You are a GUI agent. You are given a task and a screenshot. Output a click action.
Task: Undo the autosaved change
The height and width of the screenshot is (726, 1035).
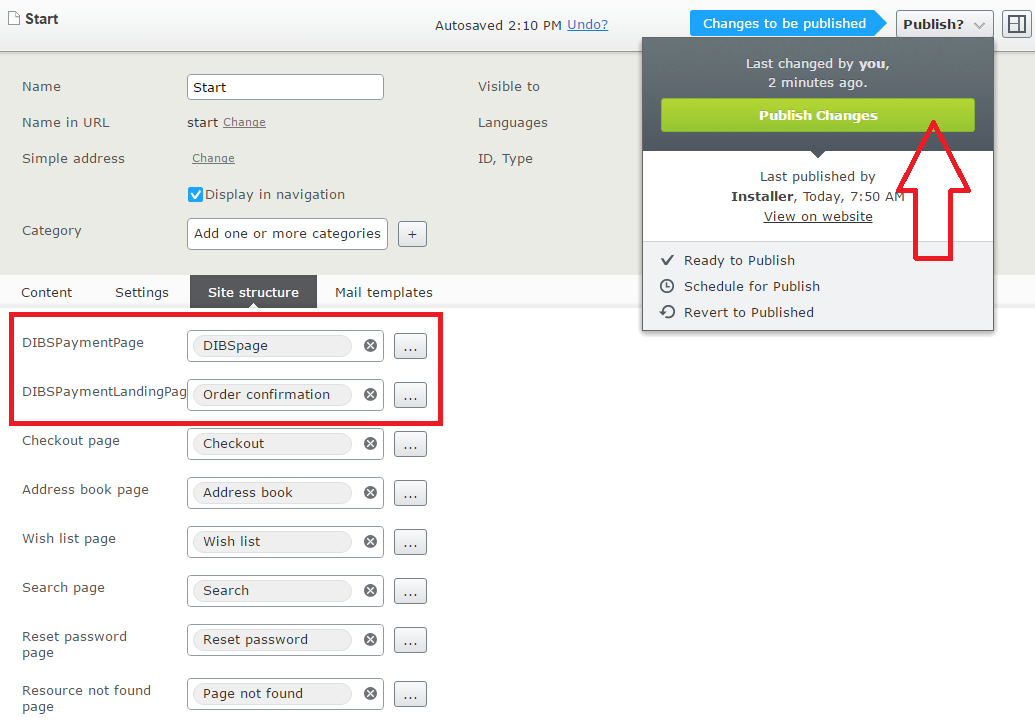[x=587, y=25]
